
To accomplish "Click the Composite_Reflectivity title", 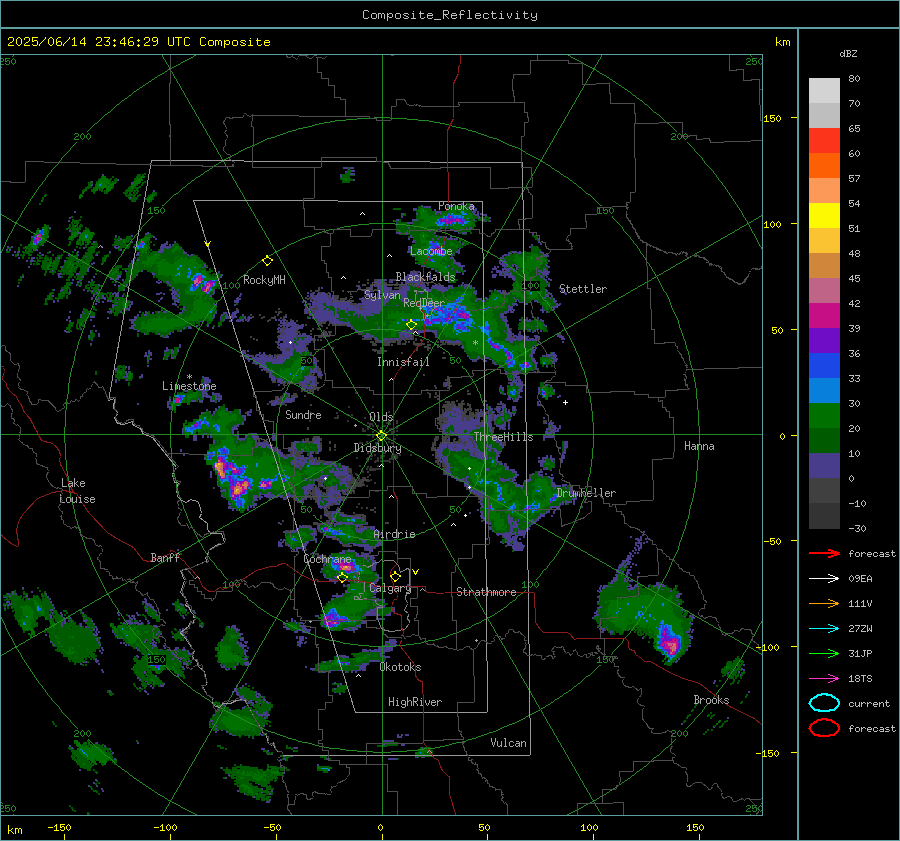I will coord(450,15).
